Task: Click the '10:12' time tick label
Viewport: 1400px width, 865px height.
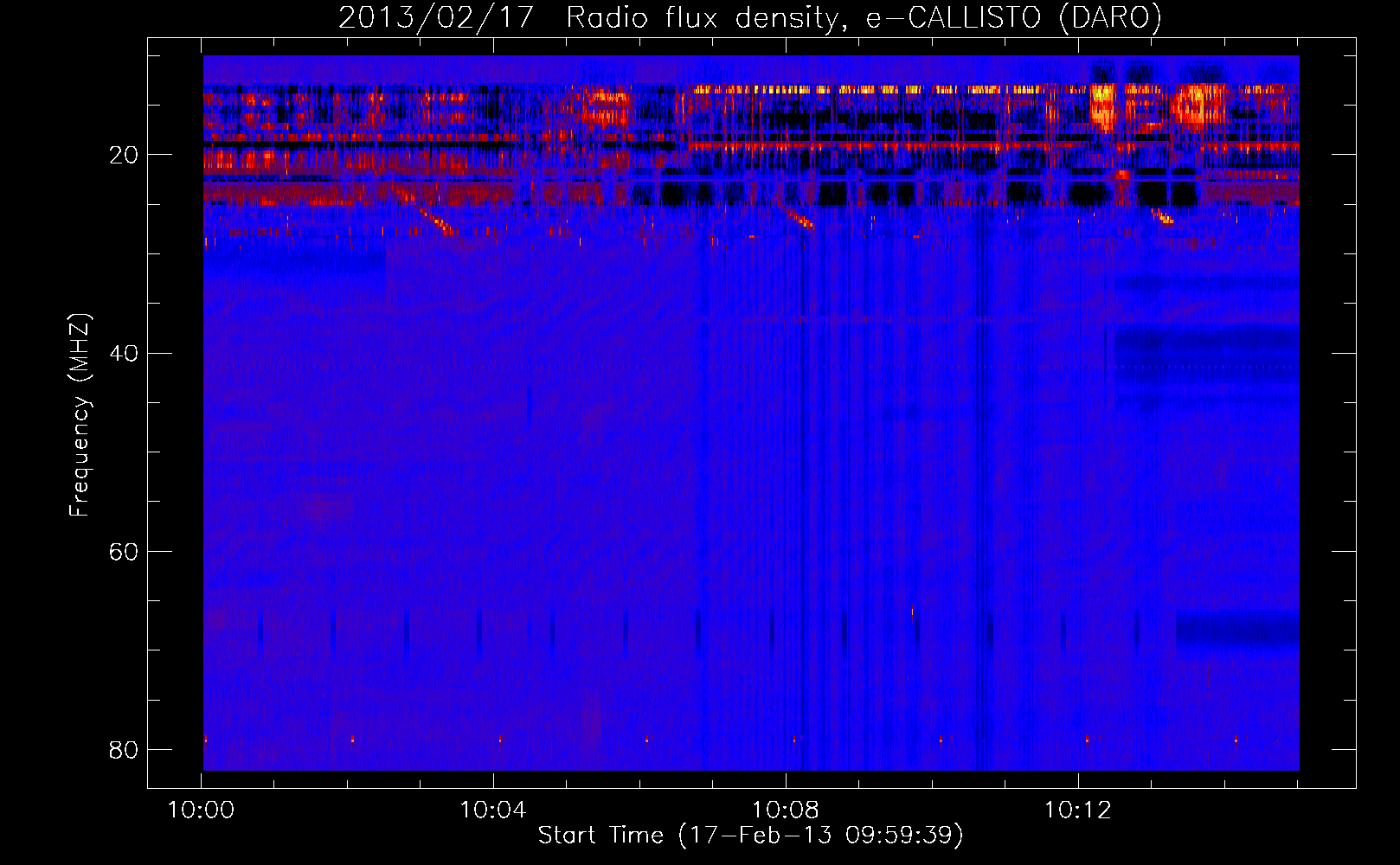Action: point(1077,810)
